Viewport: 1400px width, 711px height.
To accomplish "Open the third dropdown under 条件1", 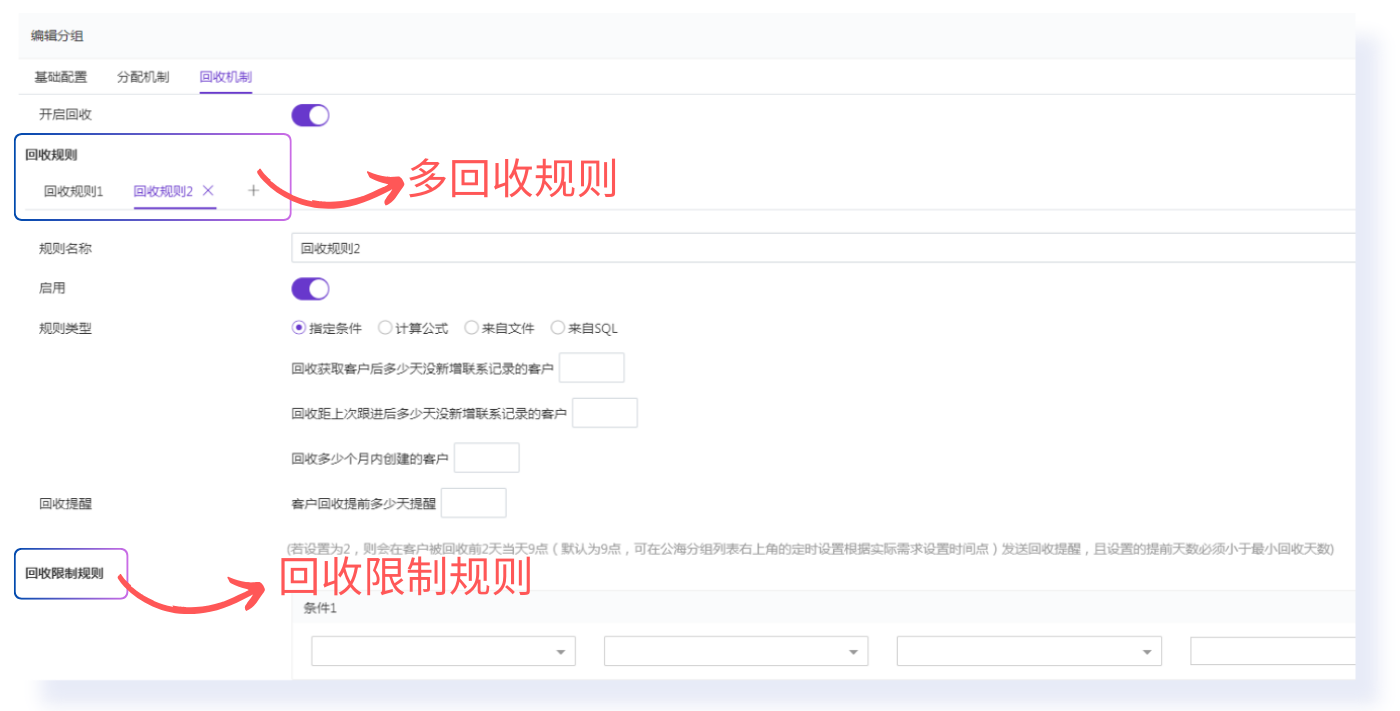I will tap(1029, 651).
